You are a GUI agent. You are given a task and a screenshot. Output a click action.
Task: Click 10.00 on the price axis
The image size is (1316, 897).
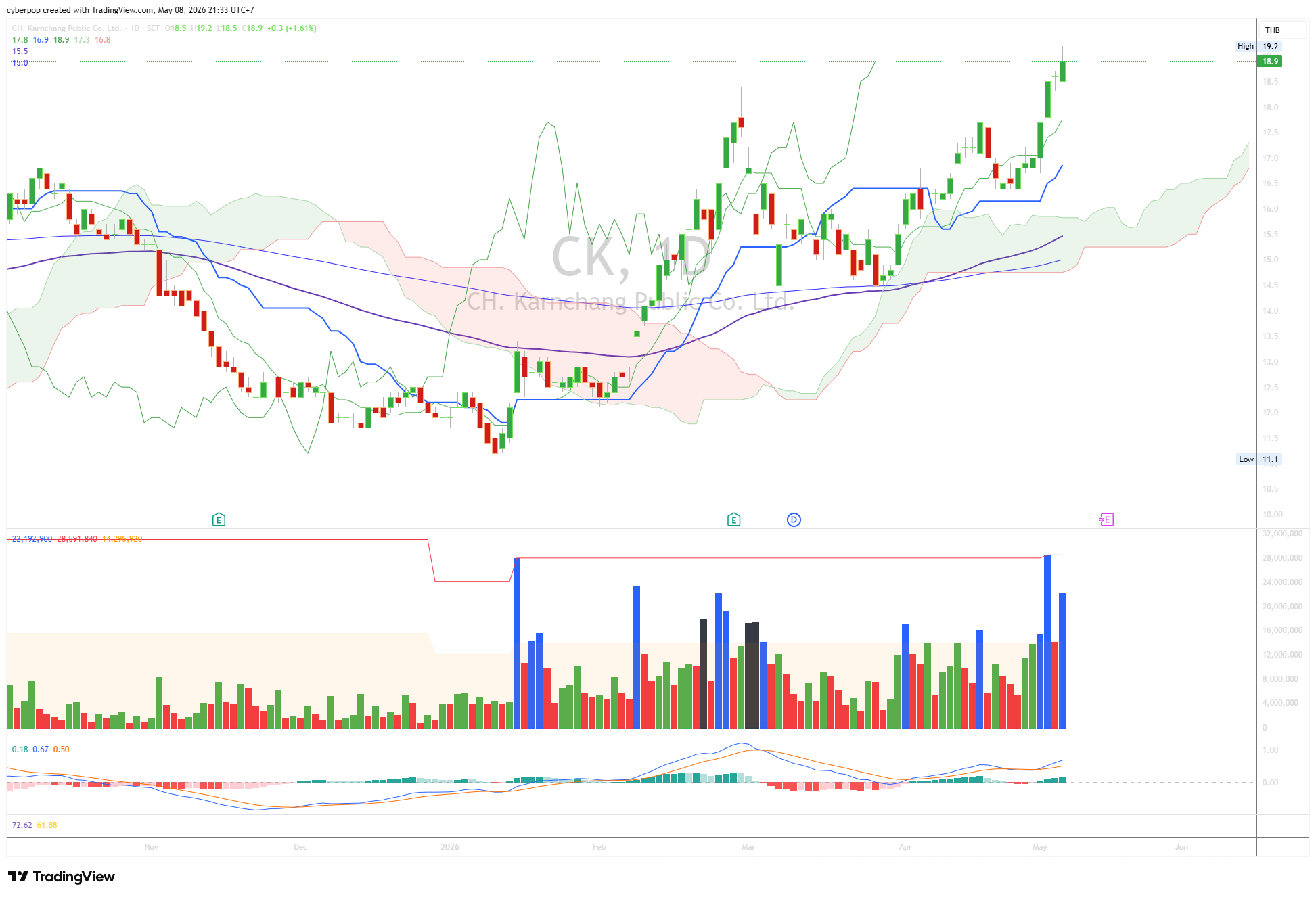[x=1272, y=515]
